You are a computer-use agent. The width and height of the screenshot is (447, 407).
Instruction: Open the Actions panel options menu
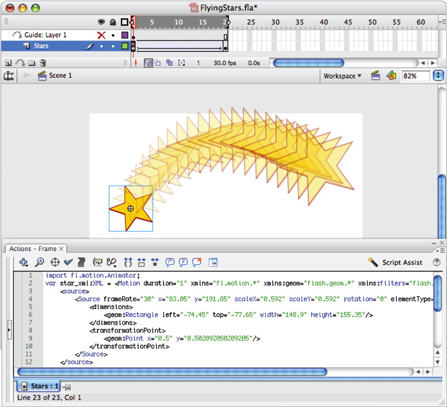[x=440, y=250]
